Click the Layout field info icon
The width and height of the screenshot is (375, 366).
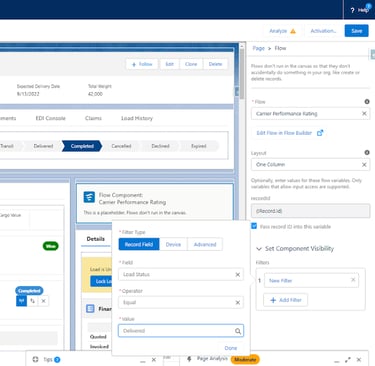367,152
